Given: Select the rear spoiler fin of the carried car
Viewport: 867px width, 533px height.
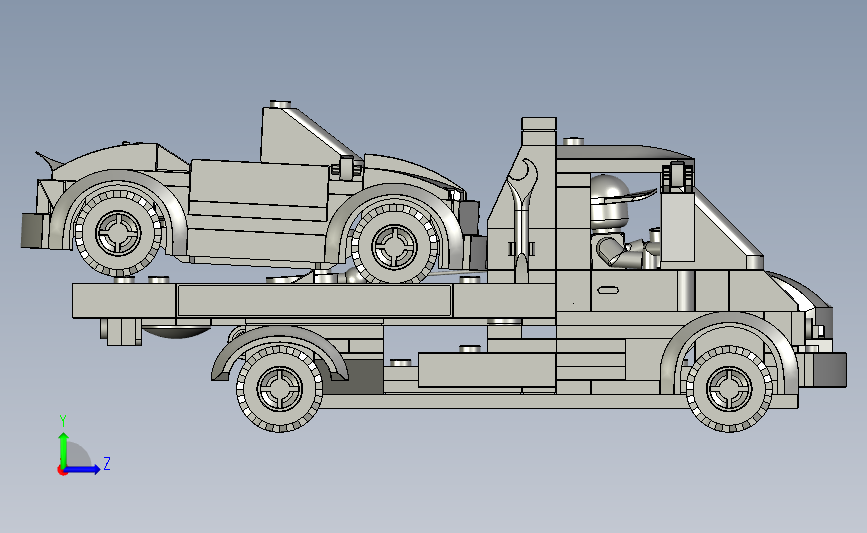Looking at the screenshot, I should pos(49,160).
